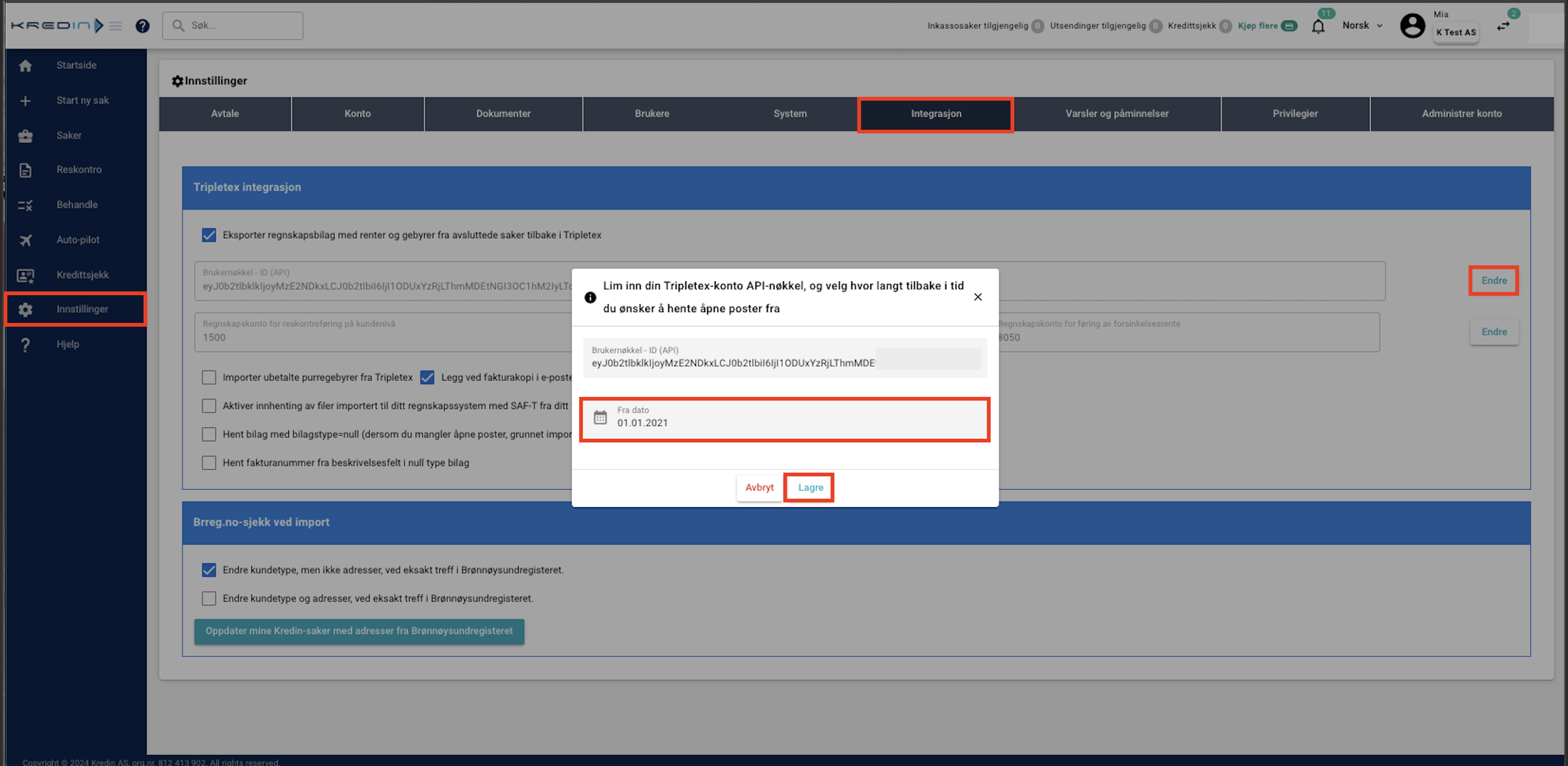The height and width of the screenshot is (766, 1568).
Task: Close the dialog with the X icon
Action: (977, 297)
